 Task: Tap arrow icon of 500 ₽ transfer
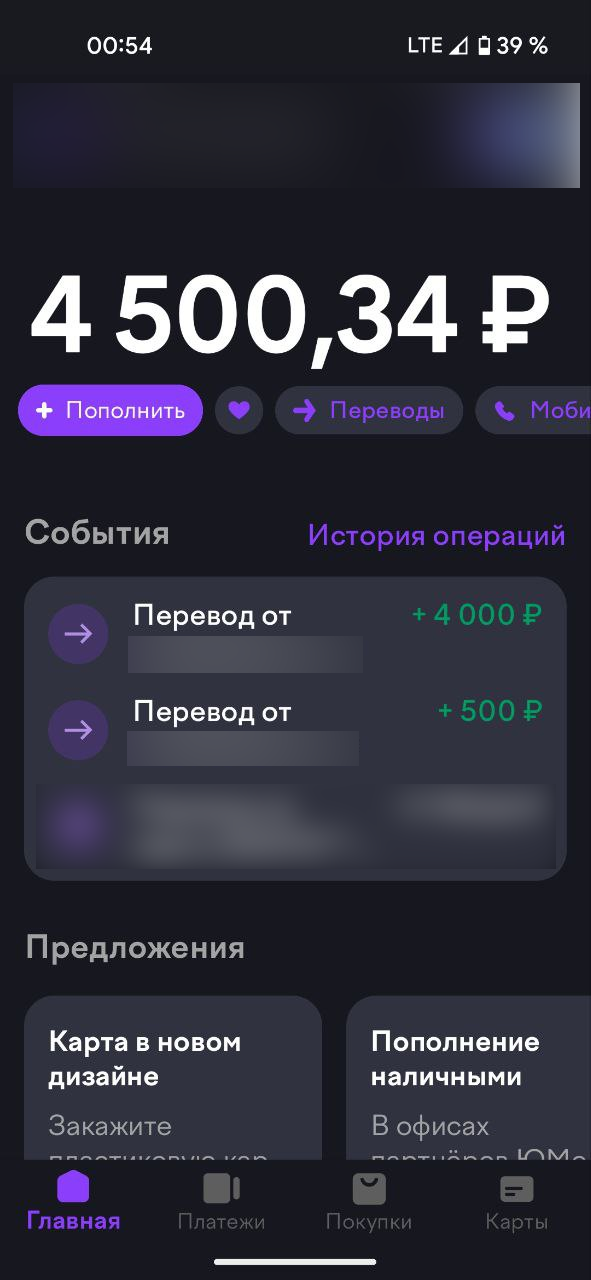tap(78, 730)
